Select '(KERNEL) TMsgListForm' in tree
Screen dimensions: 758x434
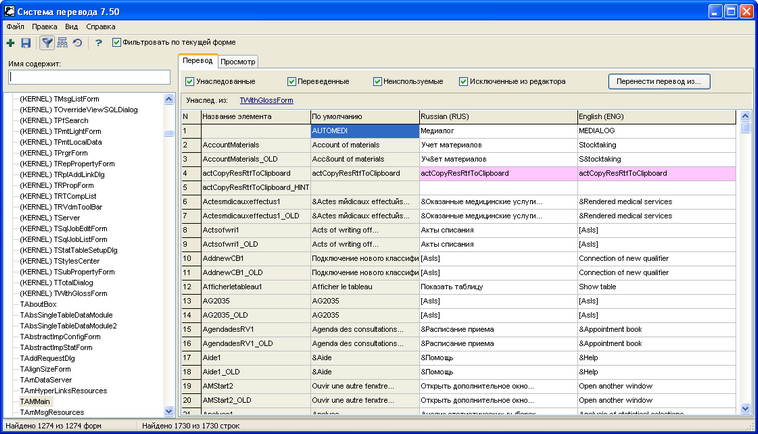coord(59,99)
